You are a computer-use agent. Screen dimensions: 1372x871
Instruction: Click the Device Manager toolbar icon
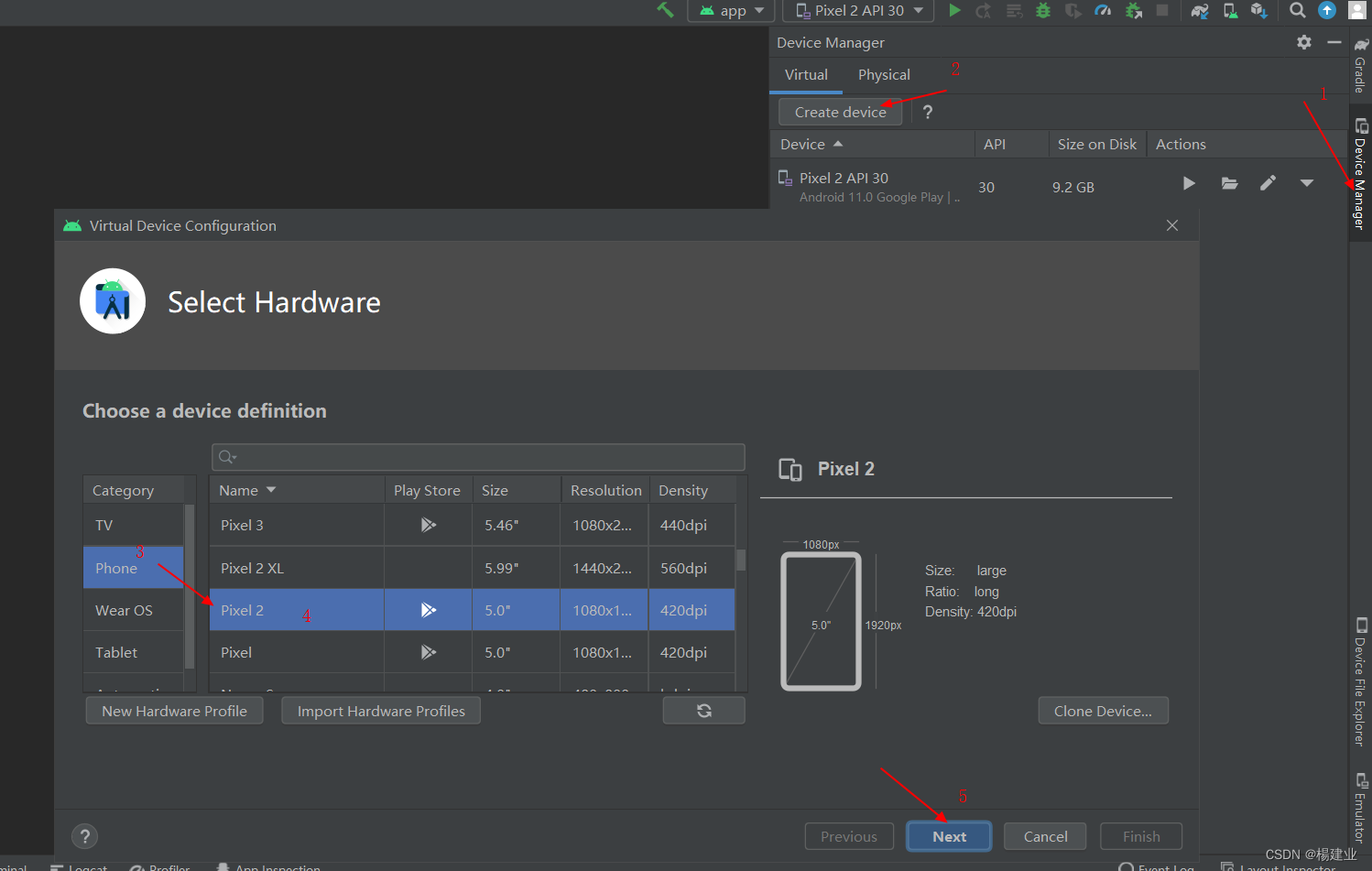pyautogui.click(x=1230, y=10)
